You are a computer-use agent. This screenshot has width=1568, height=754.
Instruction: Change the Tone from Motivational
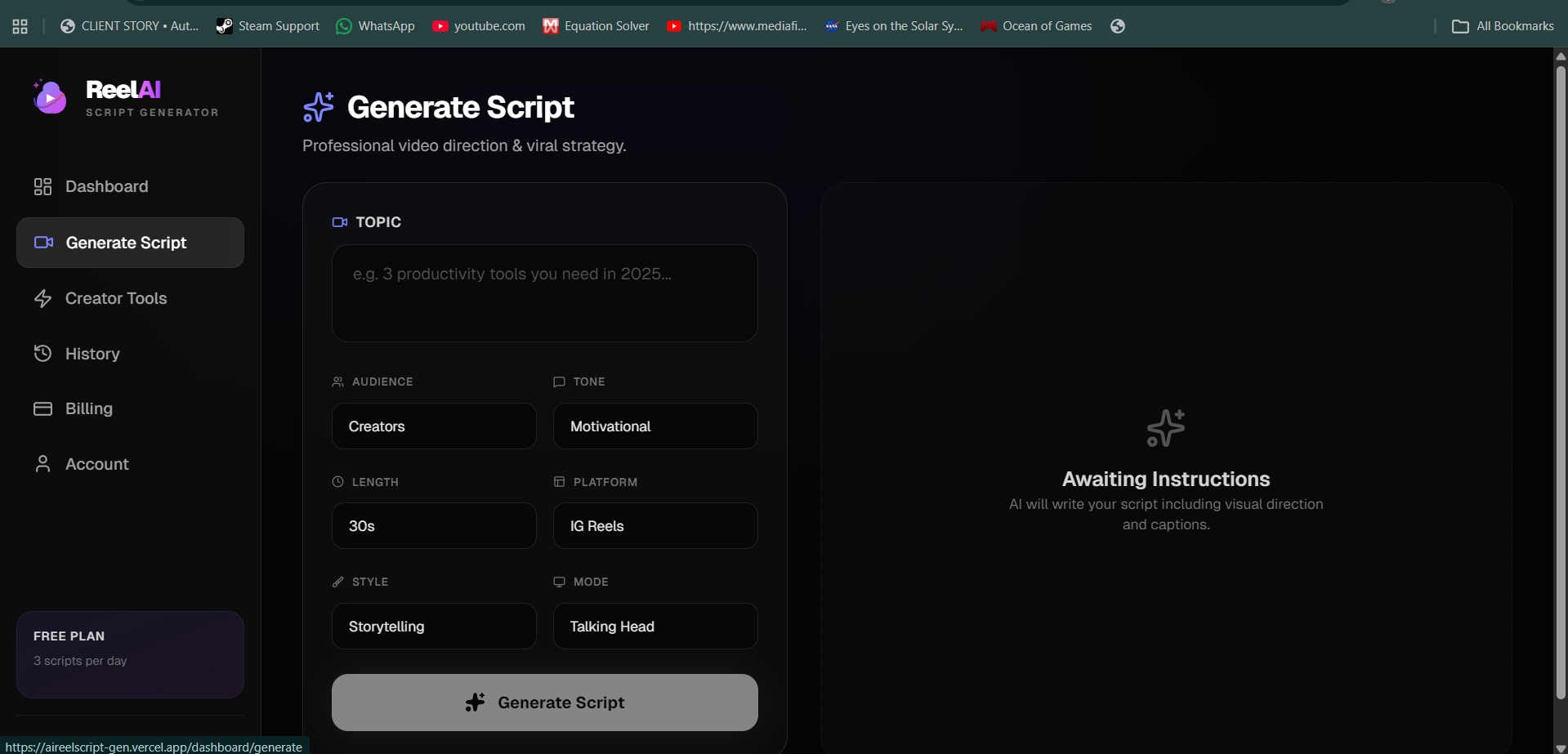pos(655,426)
